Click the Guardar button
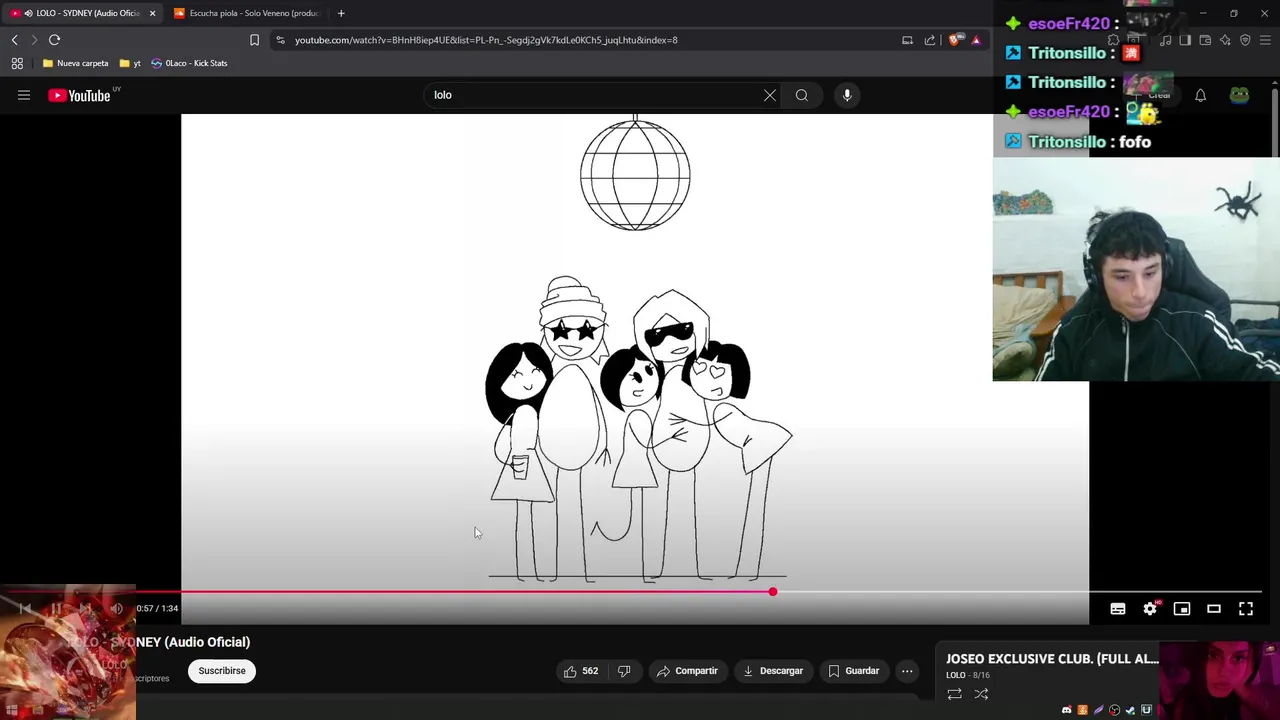The height and width of the screenshot is (720, 1280). tap(853, 671)
